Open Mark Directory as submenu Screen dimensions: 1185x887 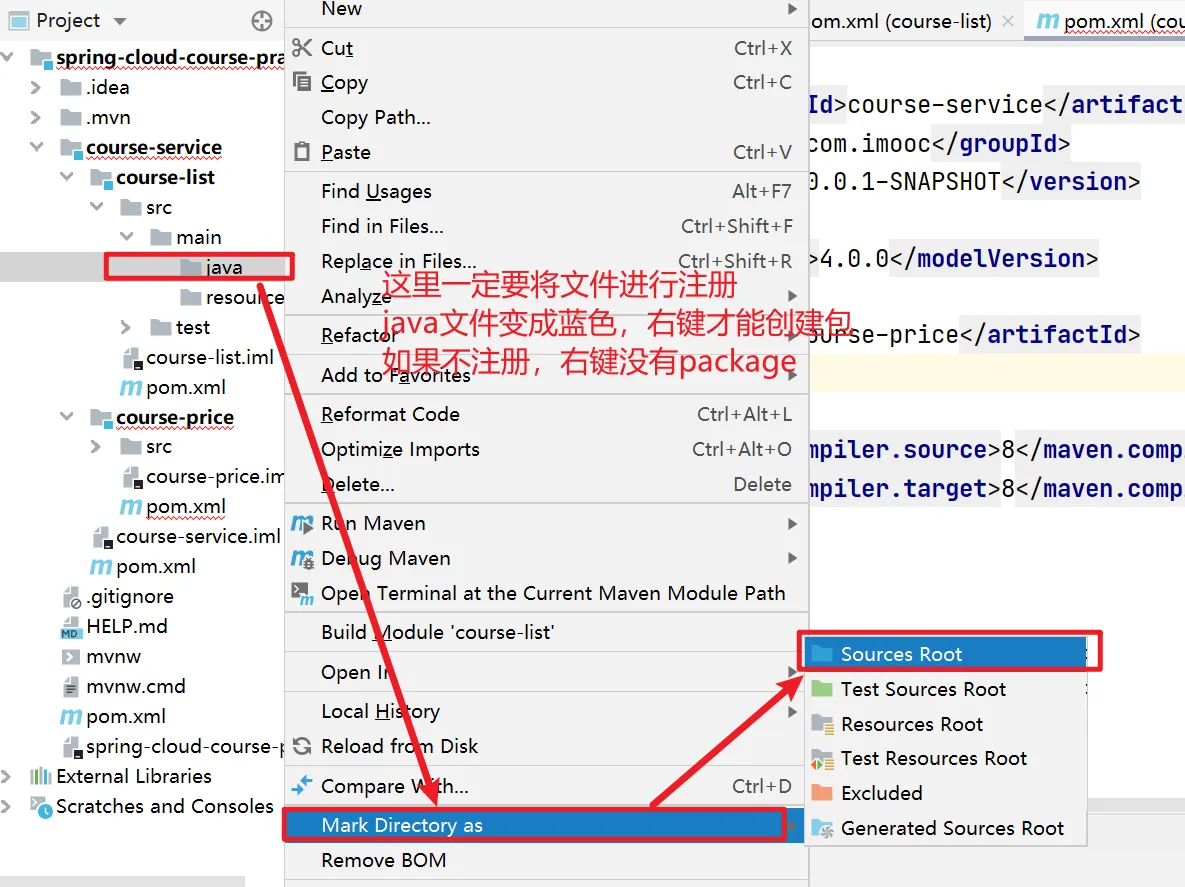coord(543,825)
